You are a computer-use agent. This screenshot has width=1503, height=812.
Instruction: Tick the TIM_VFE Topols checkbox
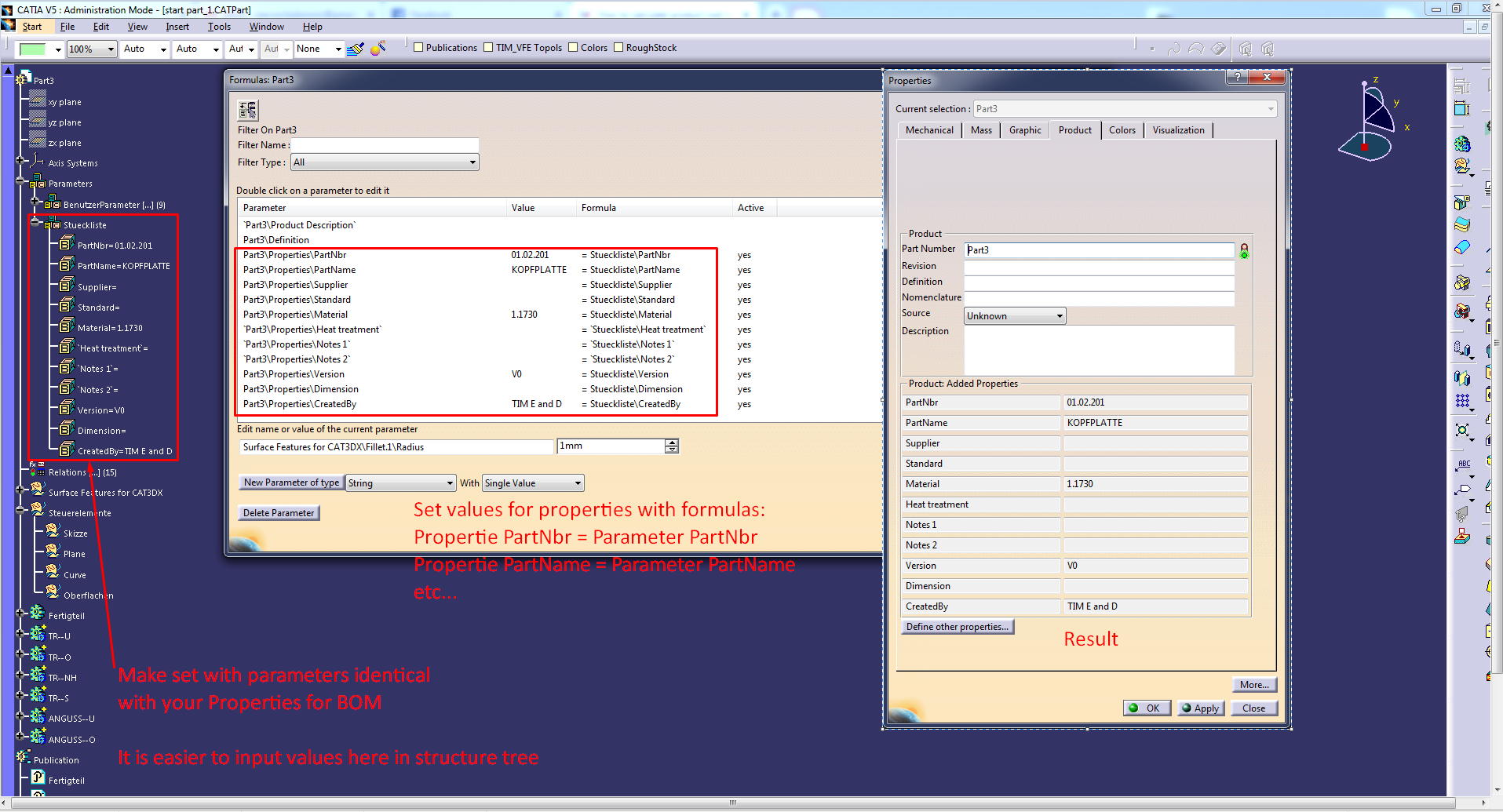click(488, 47)
